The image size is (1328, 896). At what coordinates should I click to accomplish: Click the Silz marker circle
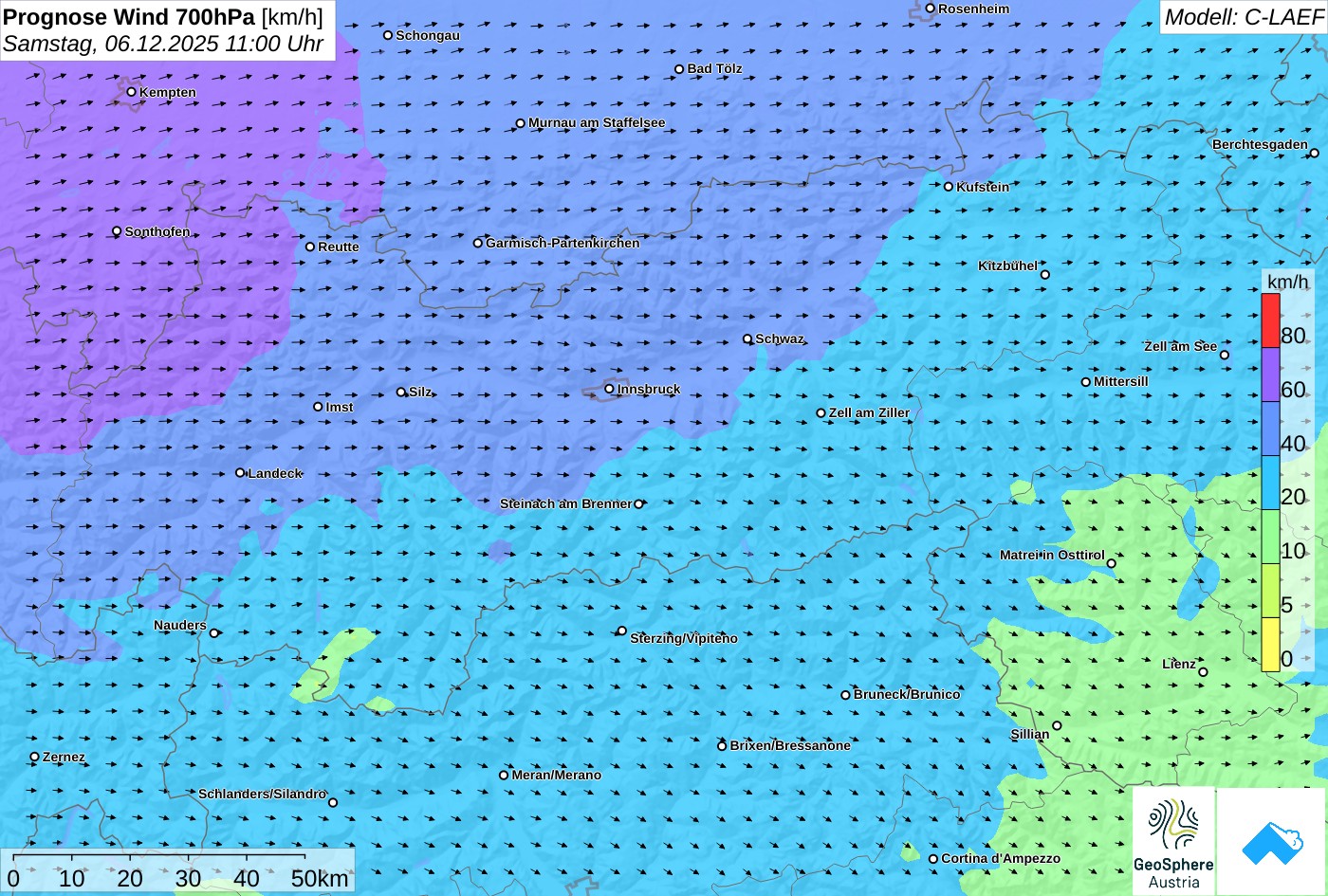(x=401, y=392)
